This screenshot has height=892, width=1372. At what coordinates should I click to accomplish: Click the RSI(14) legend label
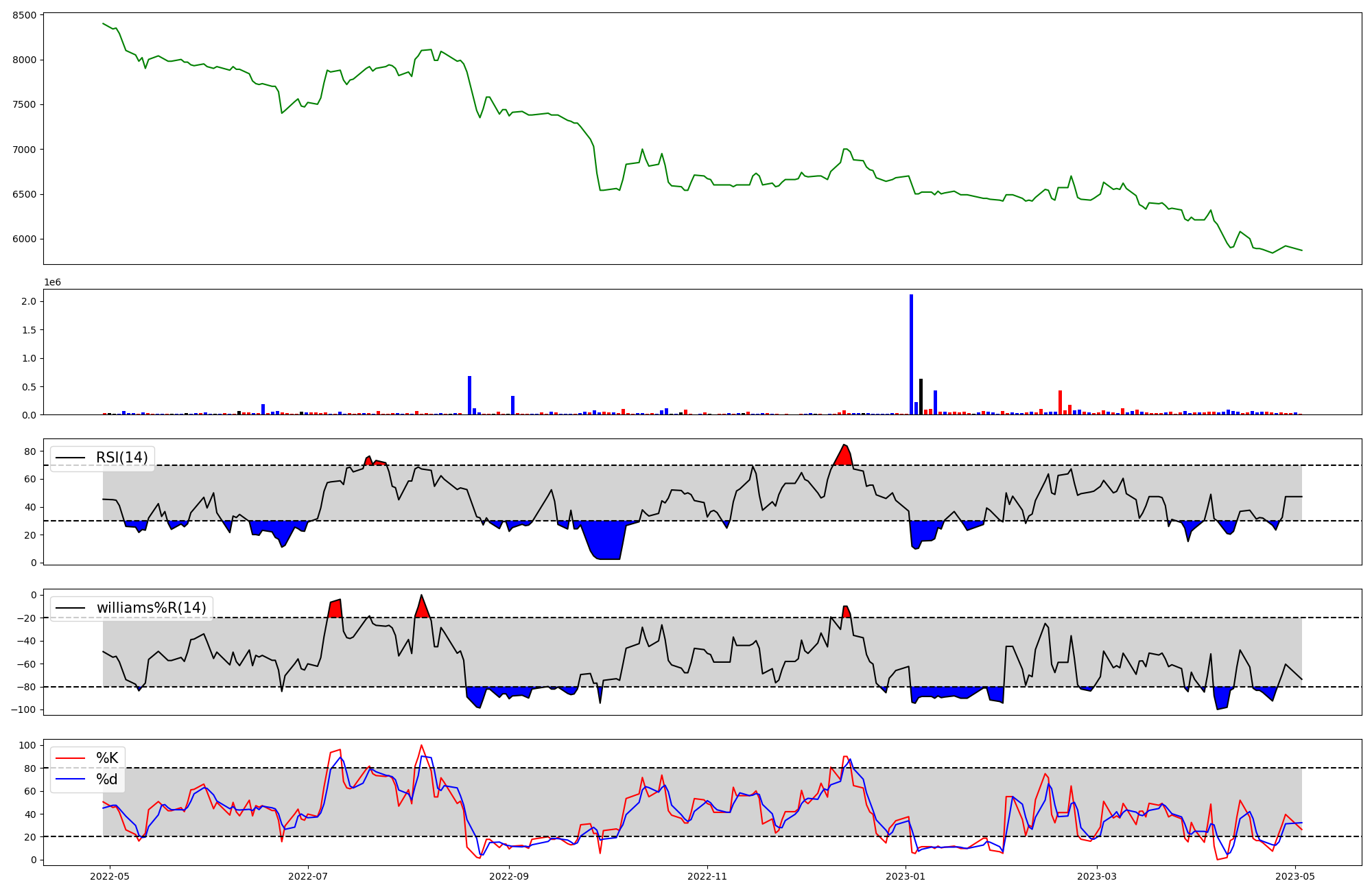point(121,458)
